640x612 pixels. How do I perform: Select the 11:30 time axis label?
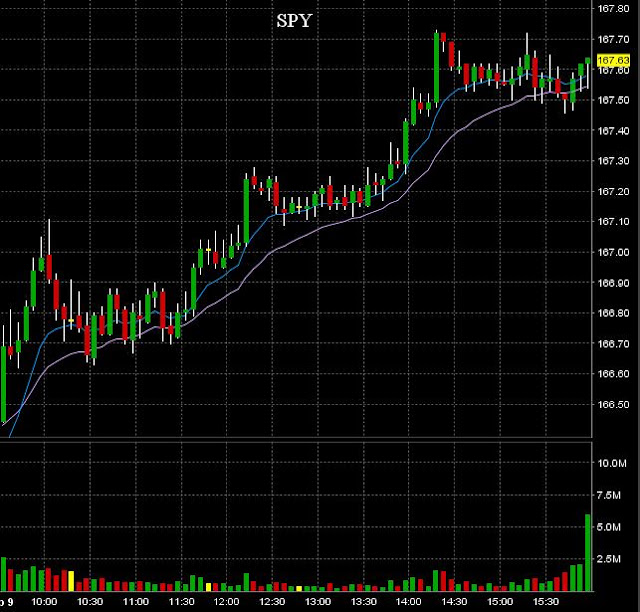click(181, 602)
